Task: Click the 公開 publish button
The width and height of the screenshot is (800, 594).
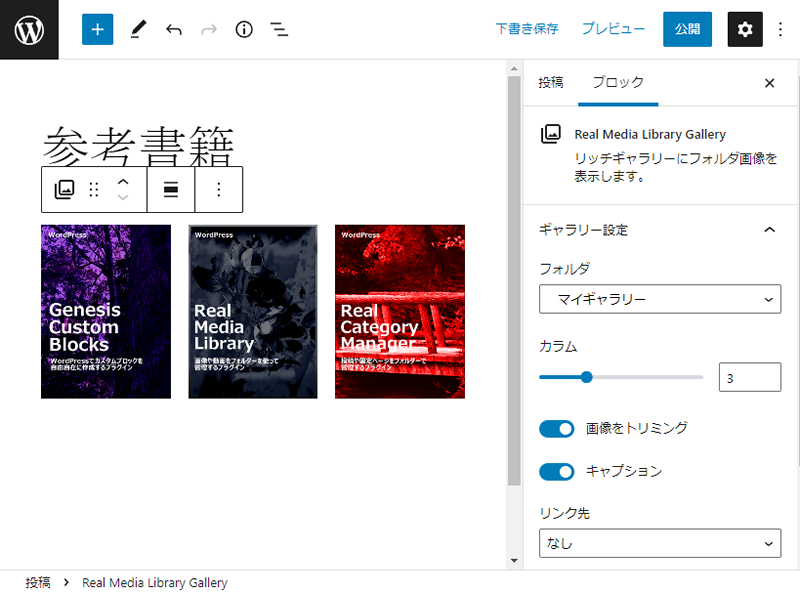Action: [687, 29]
